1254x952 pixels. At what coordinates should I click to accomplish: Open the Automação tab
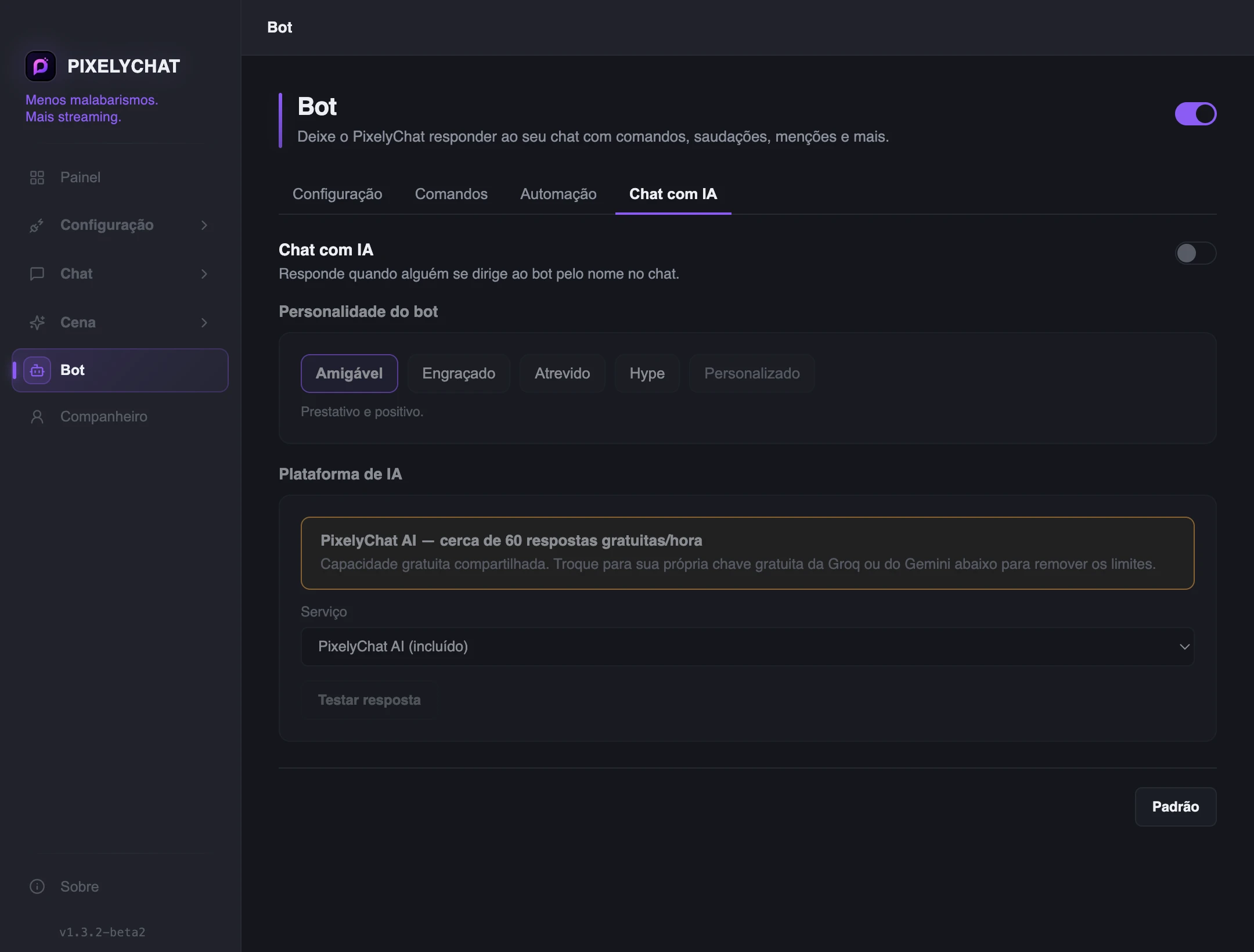(x=558, y=194)
